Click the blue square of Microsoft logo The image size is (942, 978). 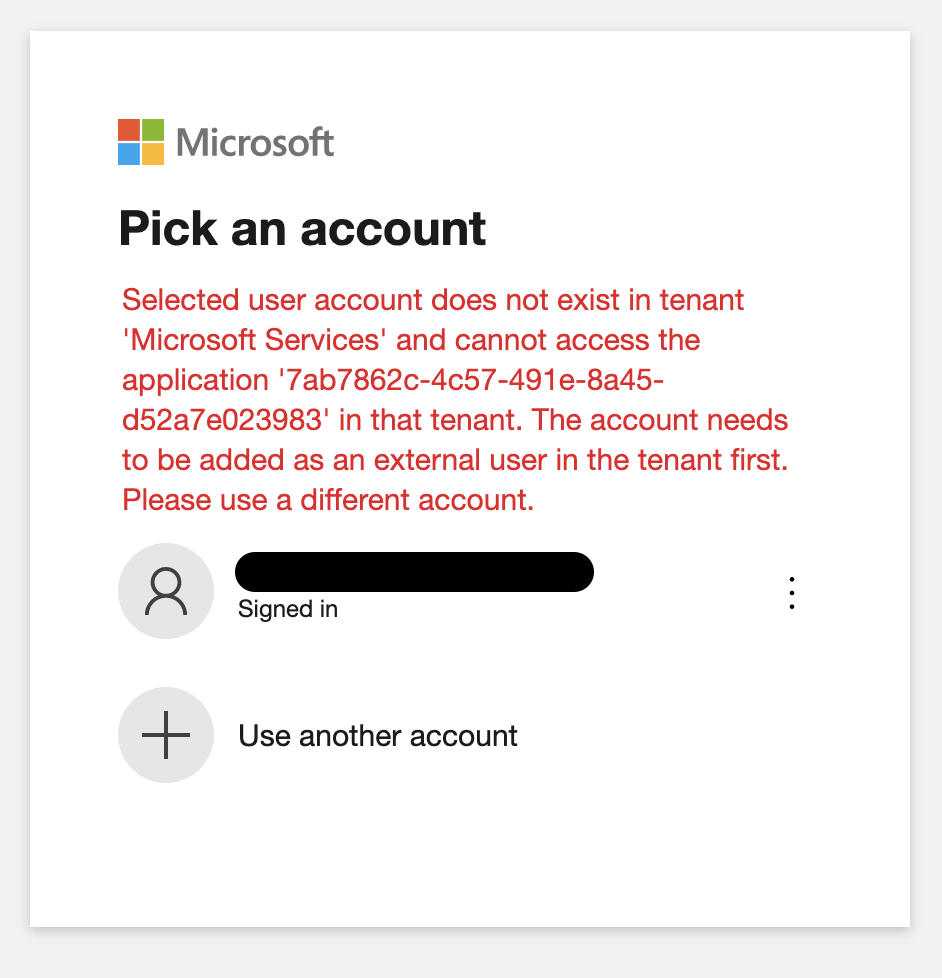tap(129, 154)
